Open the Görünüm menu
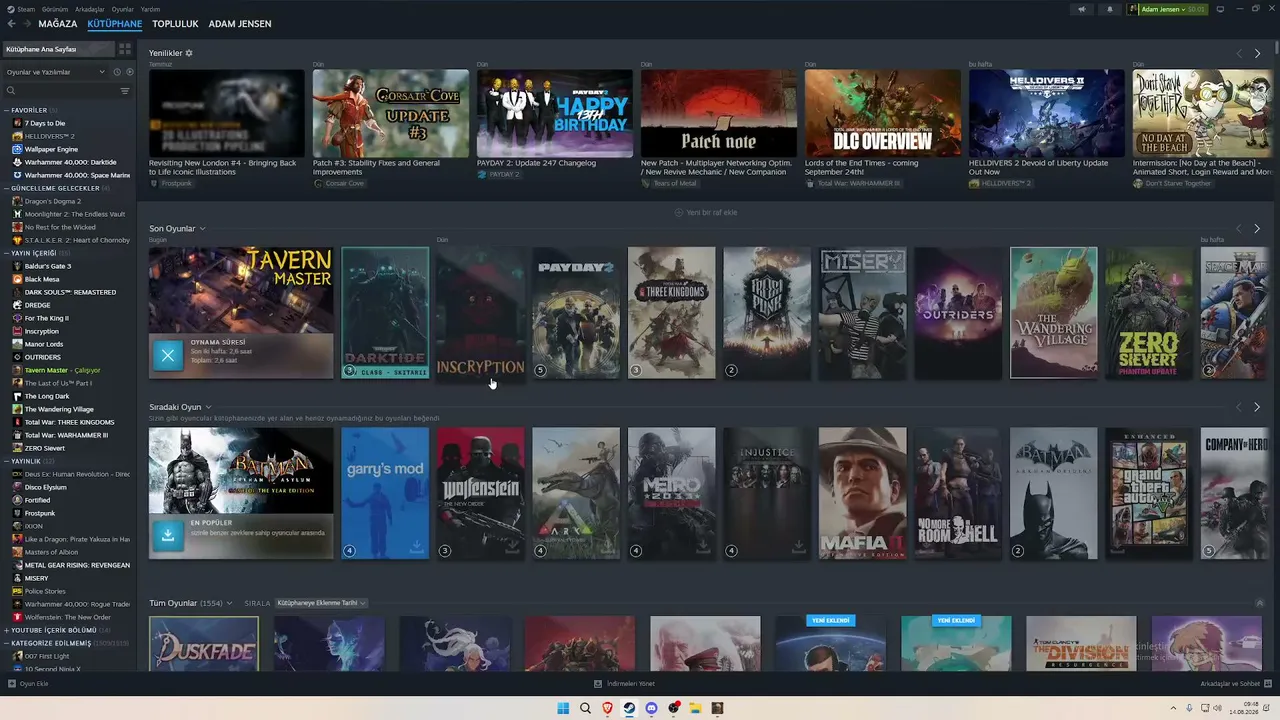Viewport: 1280px width, 720px height. [x=55, y=9]
